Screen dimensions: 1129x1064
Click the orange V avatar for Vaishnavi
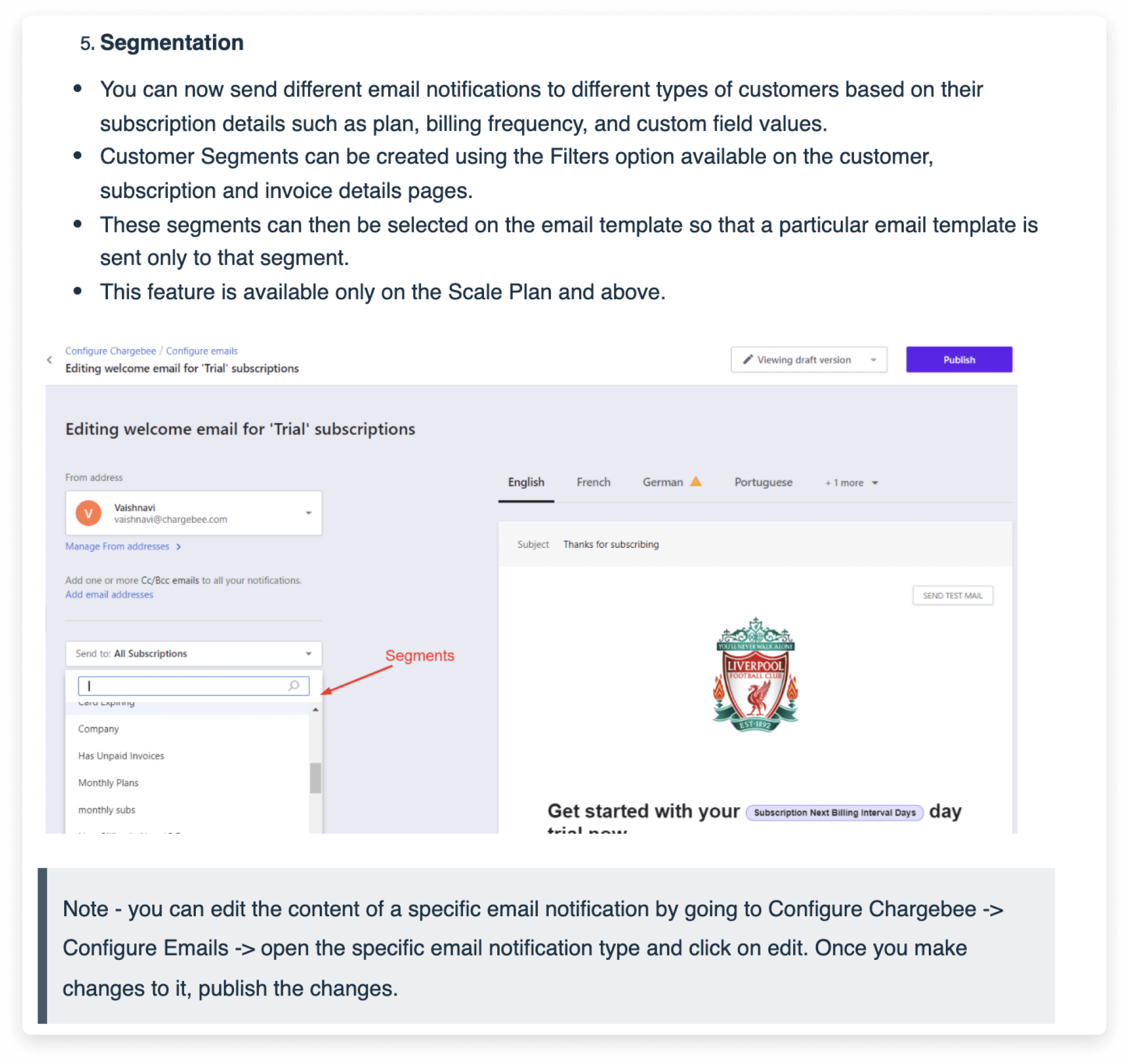[x=89, y=513]
